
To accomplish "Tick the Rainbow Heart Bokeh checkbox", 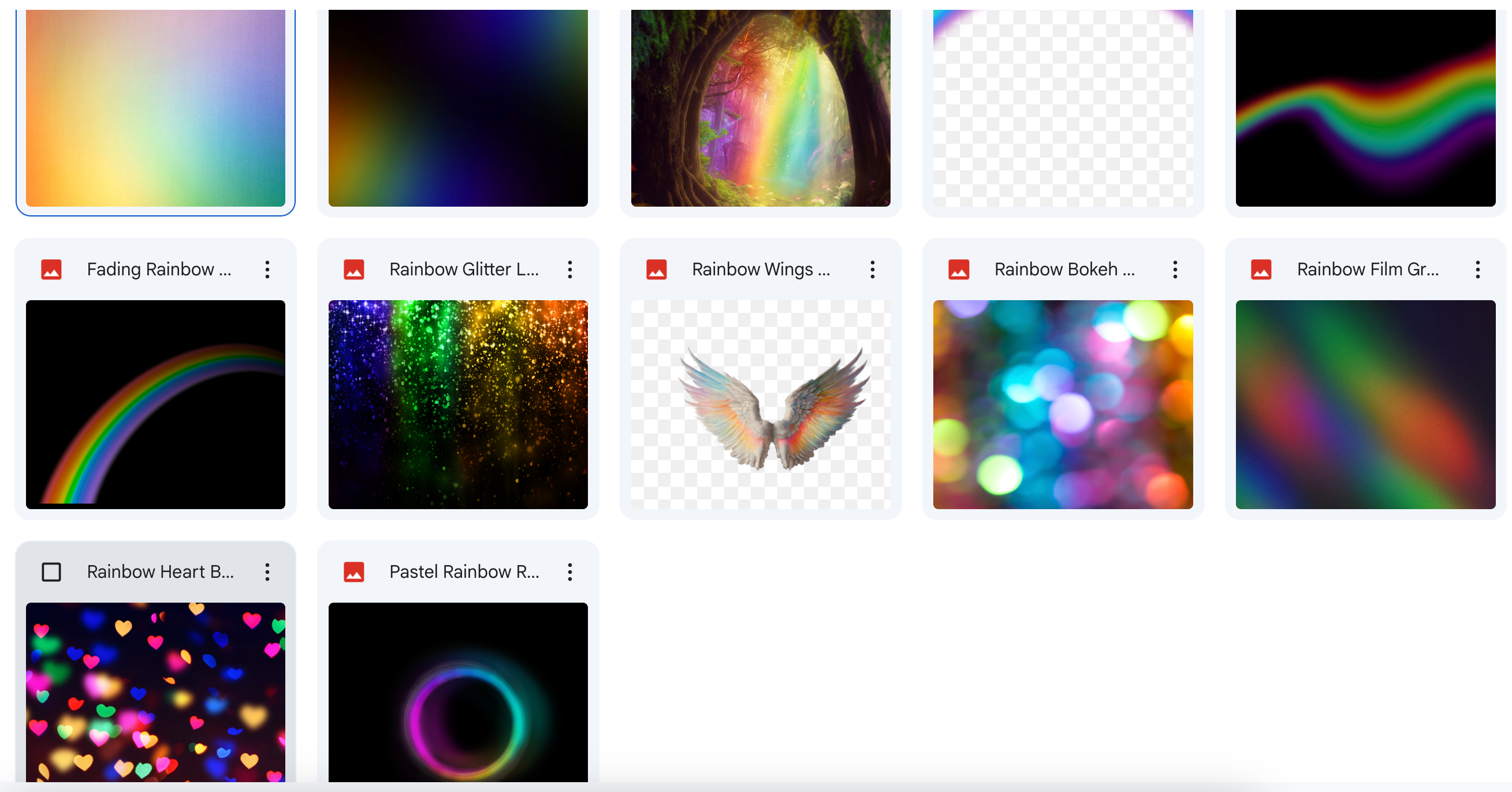I will tap(51, 572).
